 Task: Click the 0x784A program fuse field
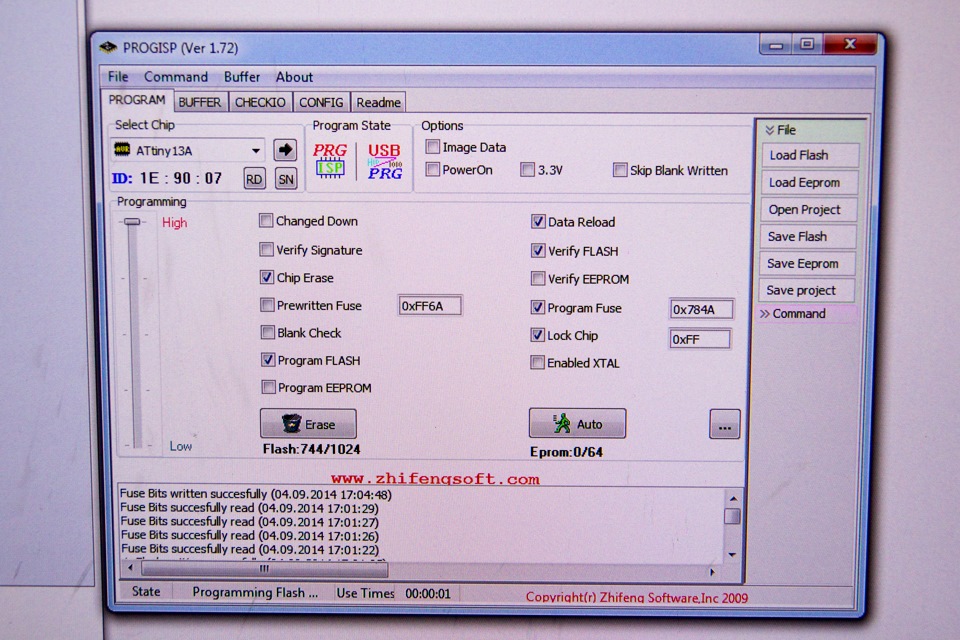pos(701,309)
